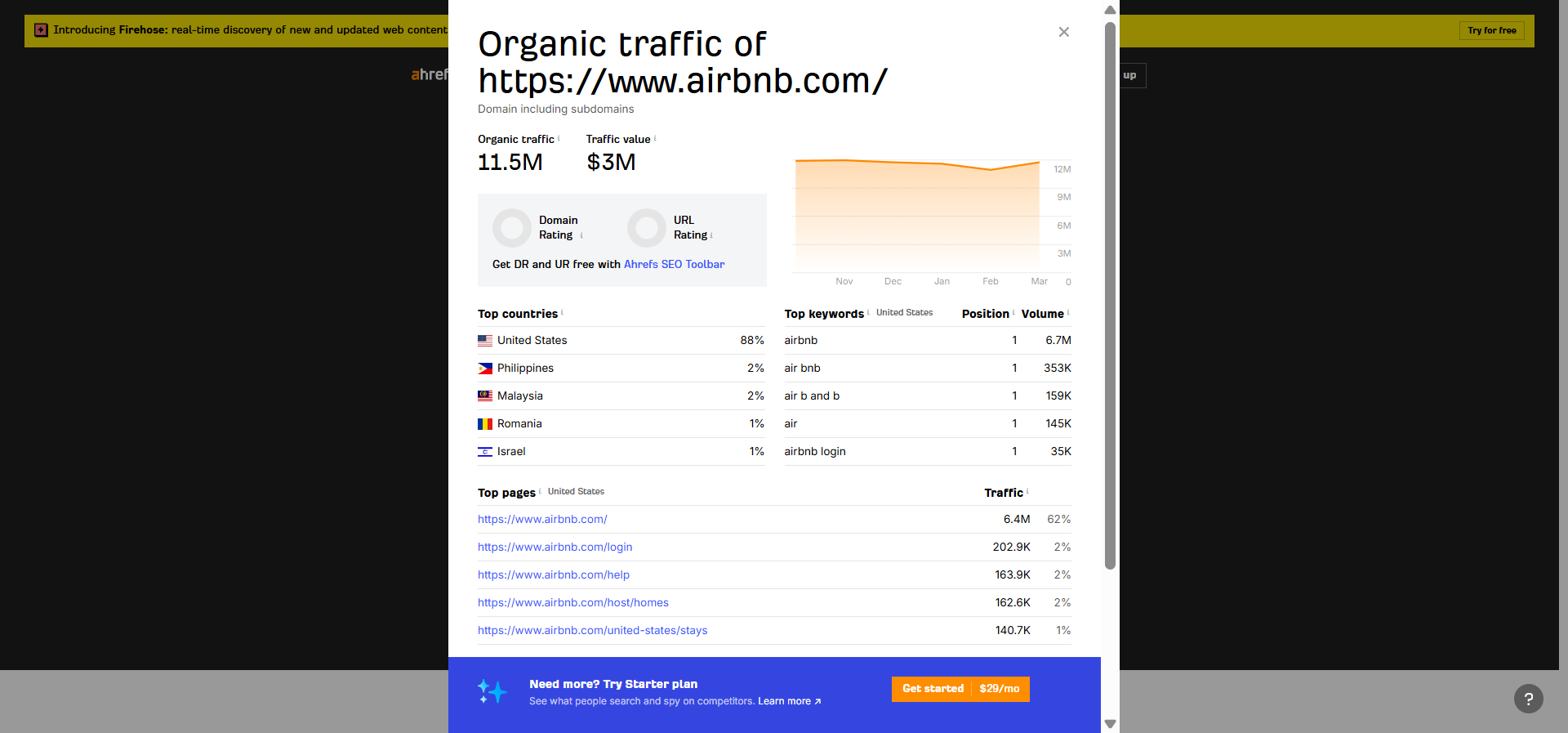The width and height of the screenshot is (1568, 733).
Task: Click the URL Rating circle gauge
Action: pyautogui.click(x=647, y=228)
